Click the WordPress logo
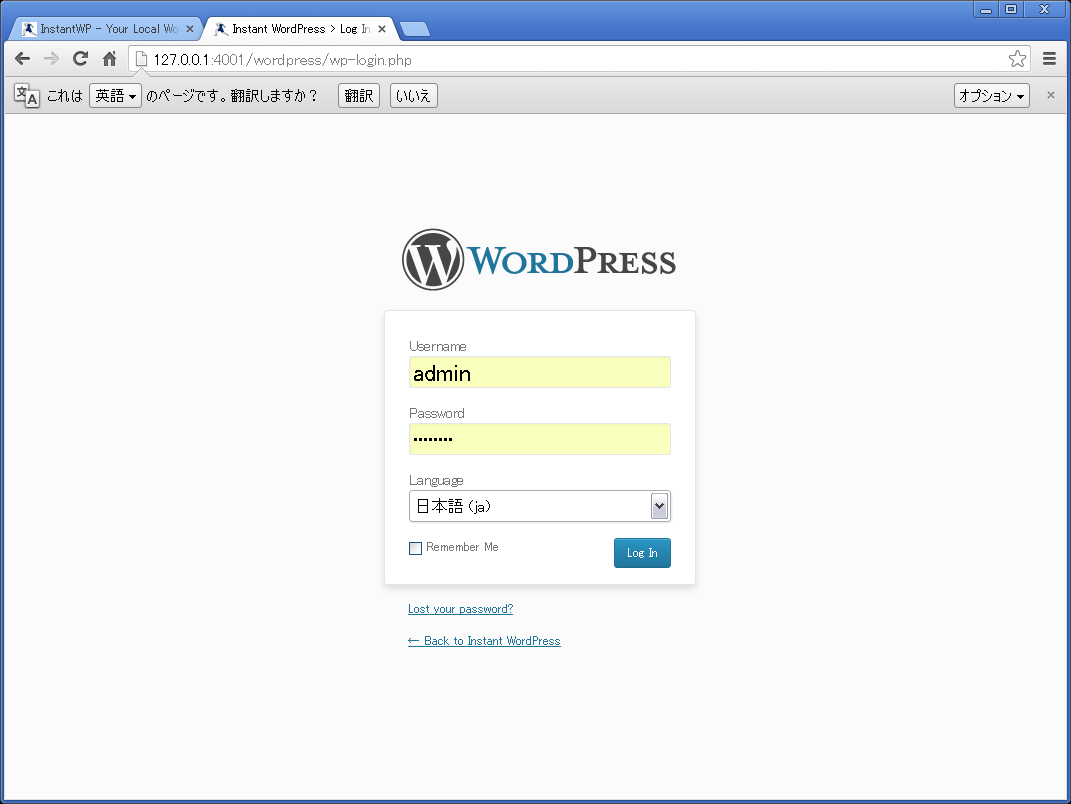Image resolution: width=1071 pixels, height=804 pixels. (x=539, y=260)
